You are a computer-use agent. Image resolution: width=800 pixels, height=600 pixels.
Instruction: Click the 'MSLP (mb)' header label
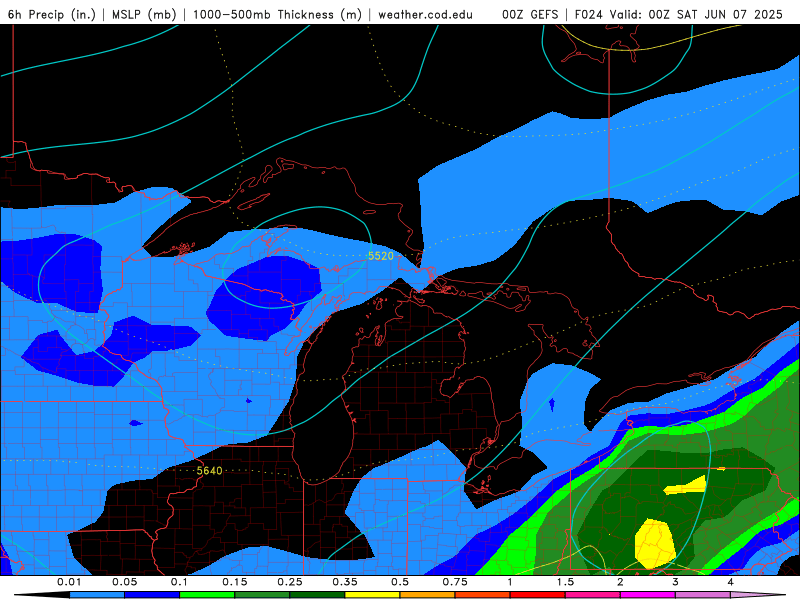(144, 14)
